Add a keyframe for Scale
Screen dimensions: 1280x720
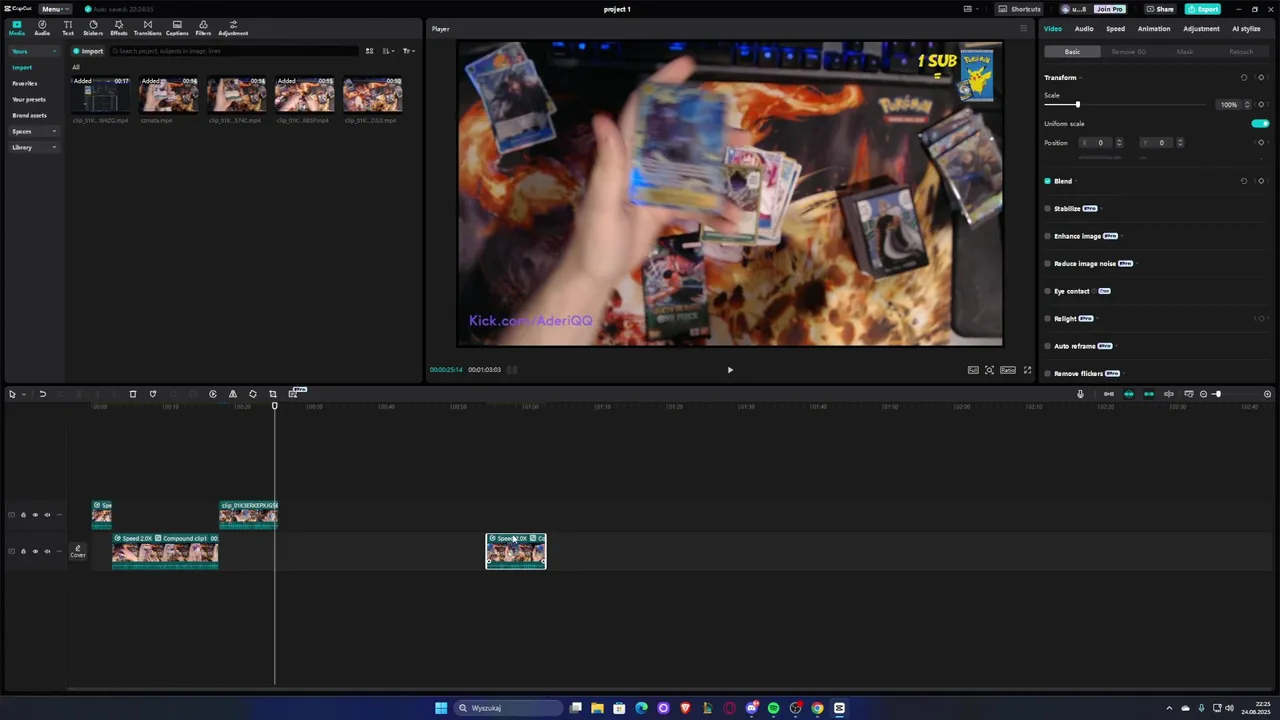pyautogui.click(x=1261, y=104)
